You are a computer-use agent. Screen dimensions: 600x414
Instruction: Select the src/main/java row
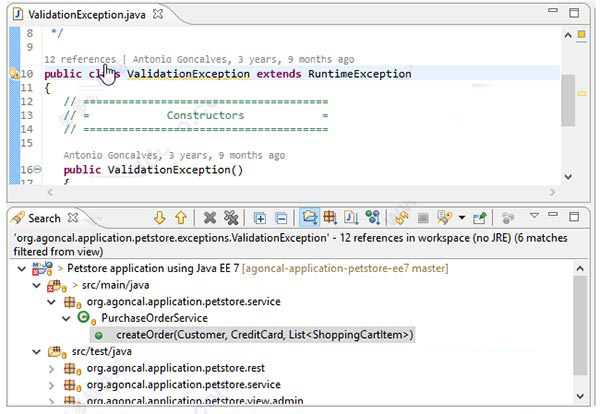click(98, 285)
